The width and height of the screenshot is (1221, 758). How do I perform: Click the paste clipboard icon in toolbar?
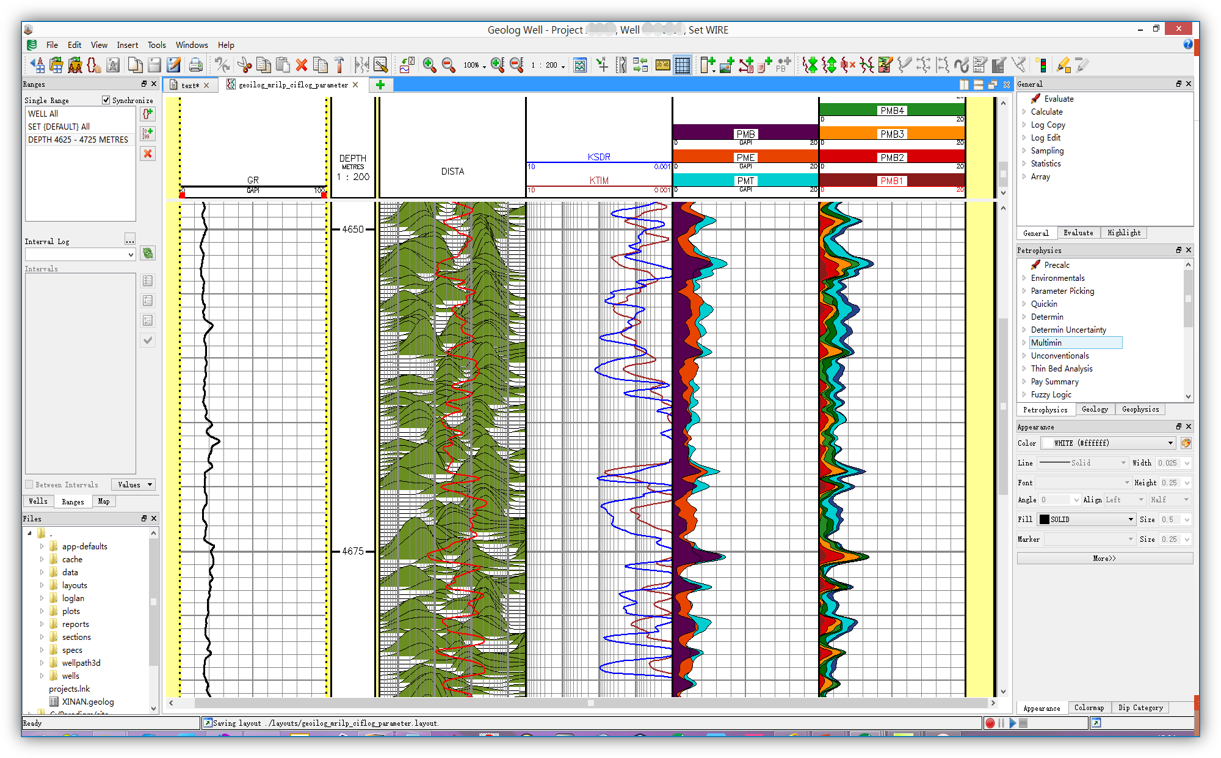283,65
